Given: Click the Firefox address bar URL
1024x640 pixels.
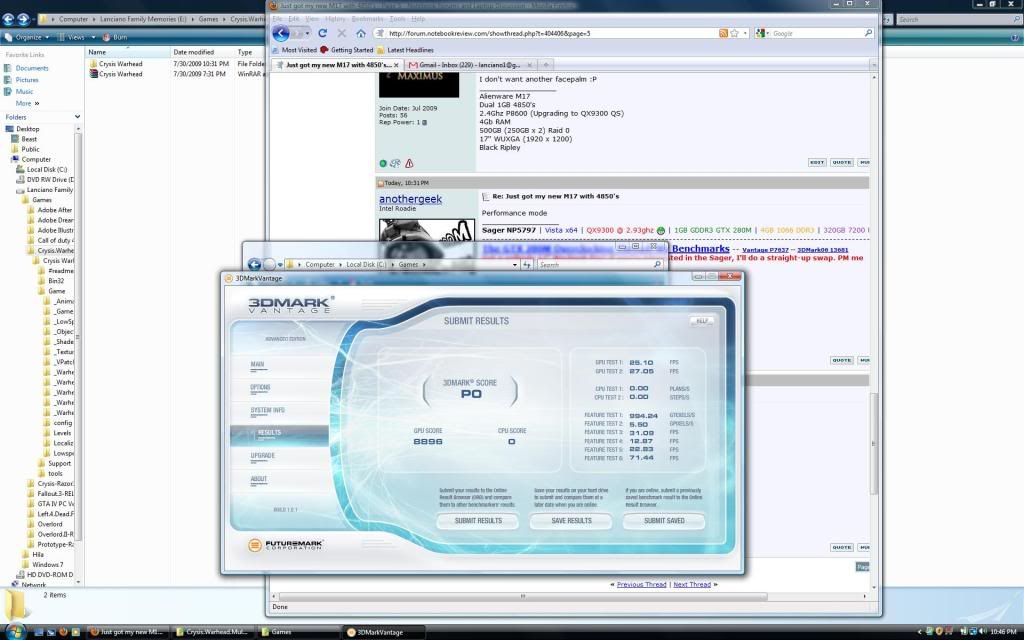Looking at the screenshot, I should [490, 33].
